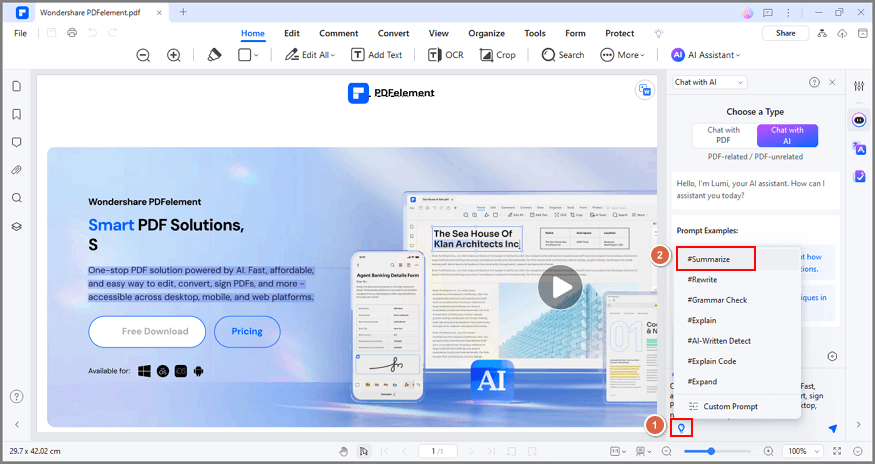The height and width of the screenshot is (464, 875).
Task: Open the bookmarks panel in left sidebar
Action: 17,114
